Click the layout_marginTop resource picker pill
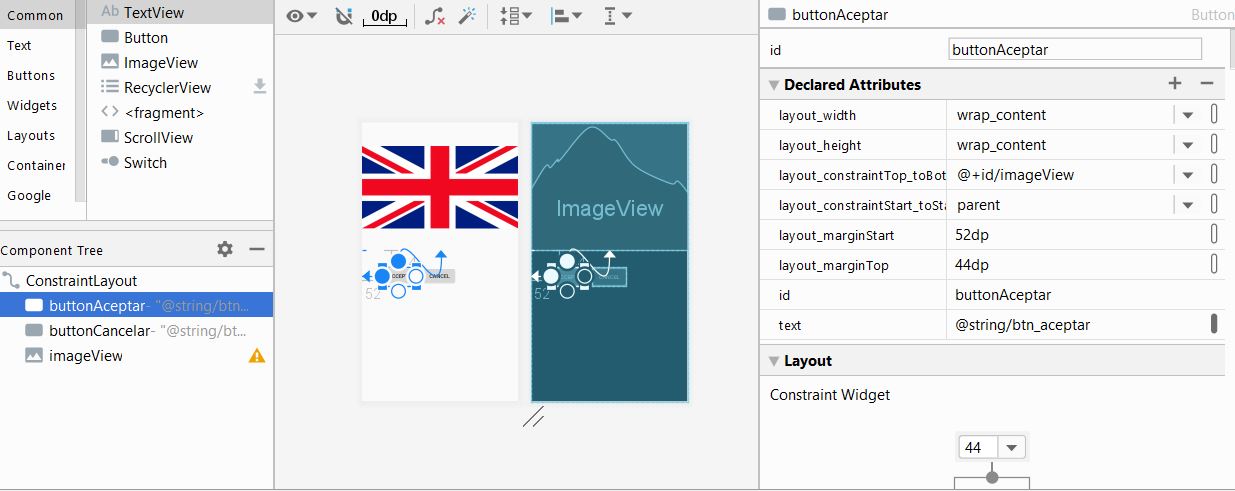 click(x=1214, y=265)
